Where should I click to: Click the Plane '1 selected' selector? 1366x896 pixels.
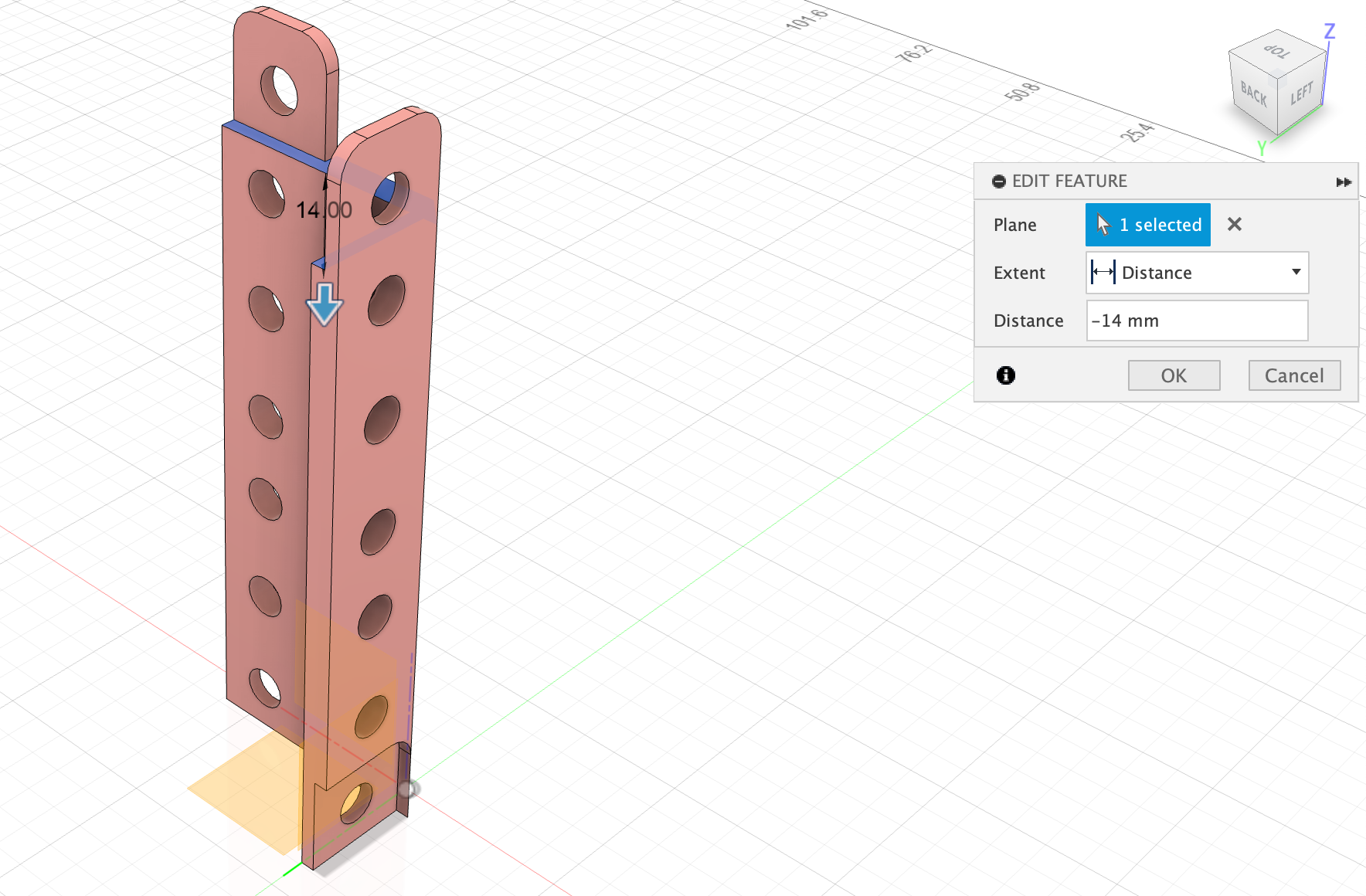[1147, 225]
